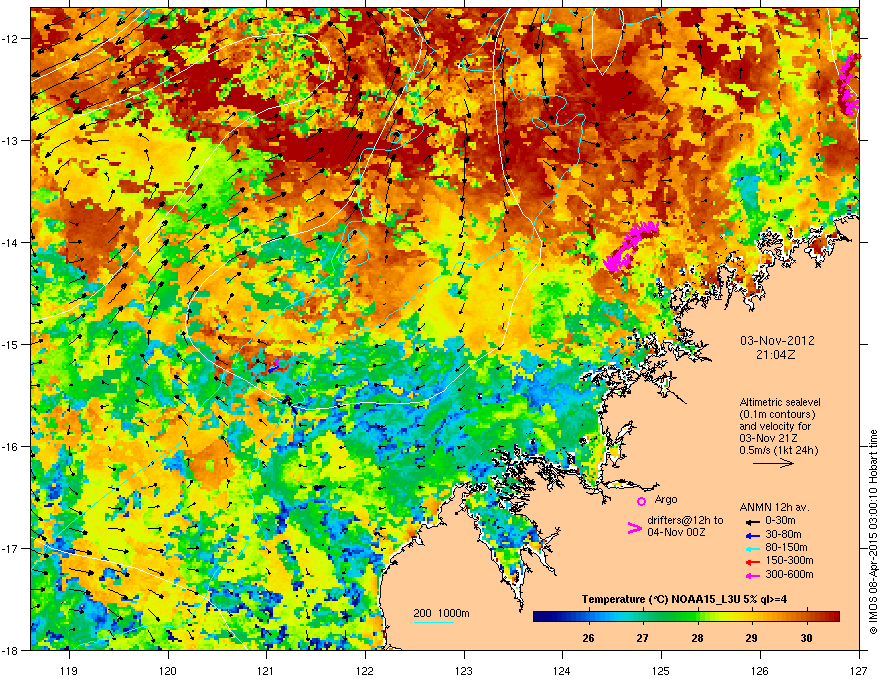Click the longitude axis label 127
The width and height of the screenshot is (880, 680).
click(x=859, y=670)
